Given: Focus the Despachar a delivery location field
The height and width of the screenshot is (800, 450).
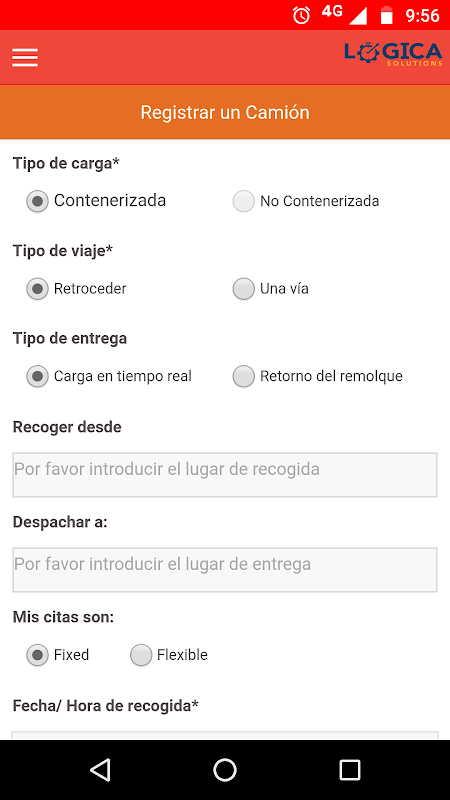Looking at the screenshot, I should [x=225, y=570].
